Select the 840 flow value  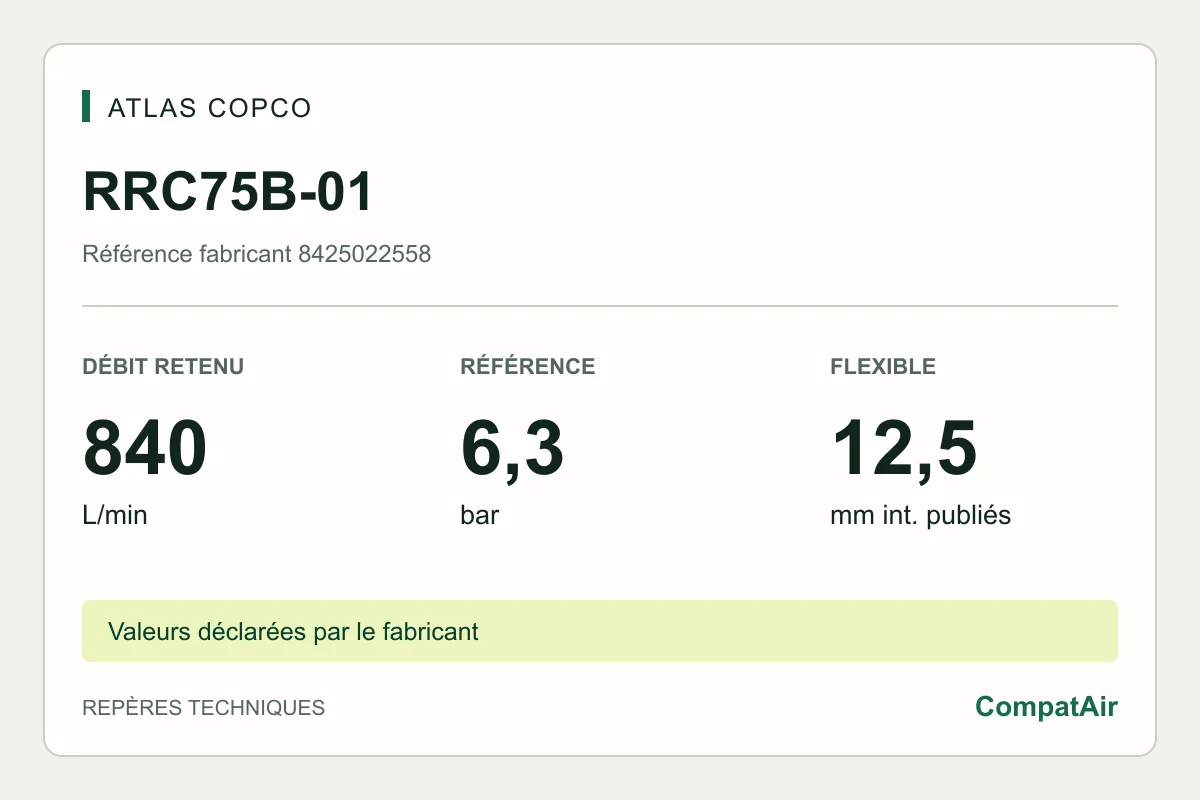pyautogui.click(x=145, y=449)
